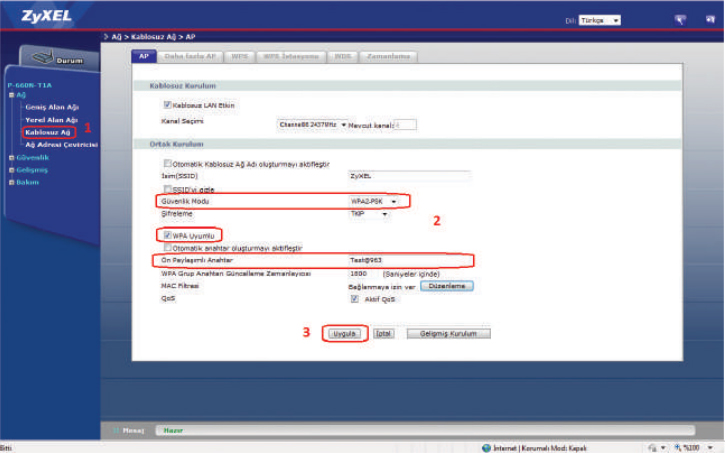
Task: Toggle Kablosuz LAN Etkin checkbox
Action: [167, 105]
